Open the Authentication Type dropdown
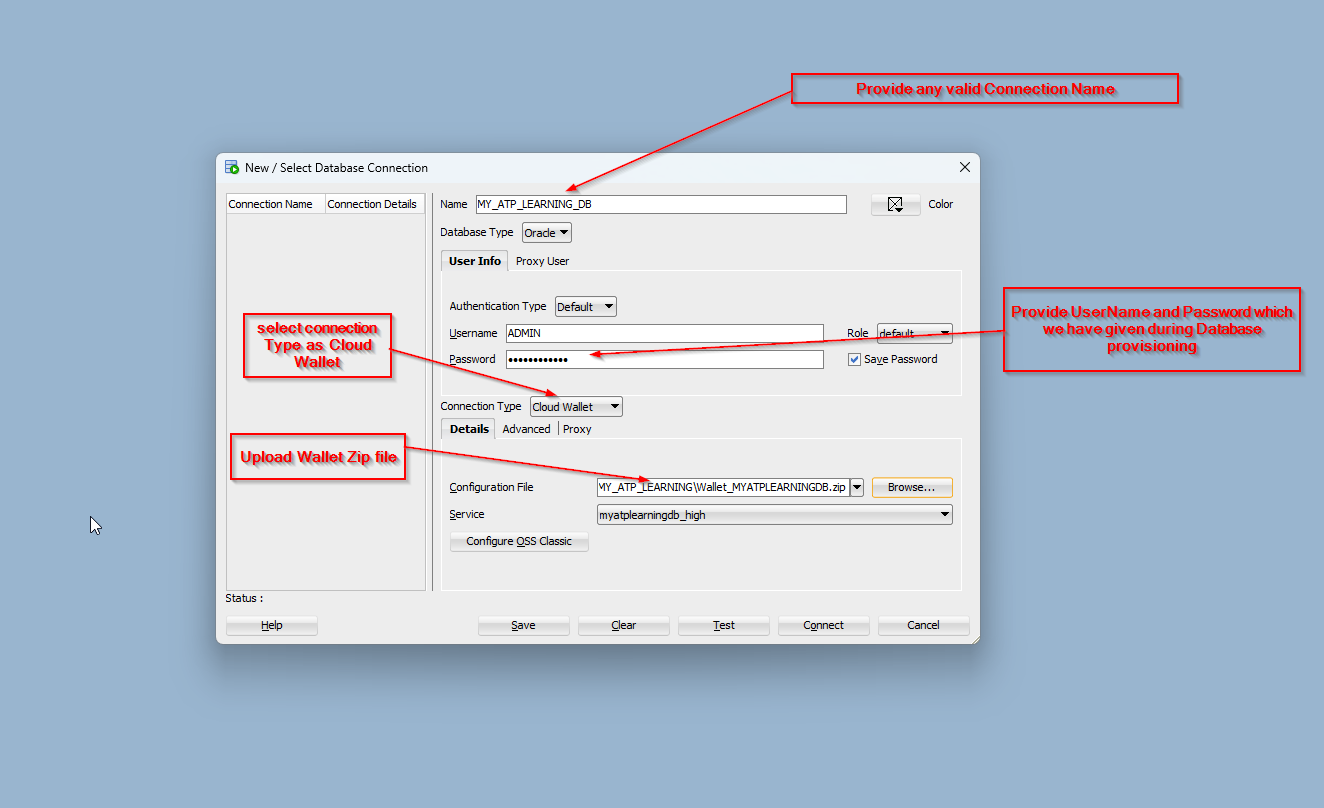Viewport: 1324px width, 808px height. point(585,306)
